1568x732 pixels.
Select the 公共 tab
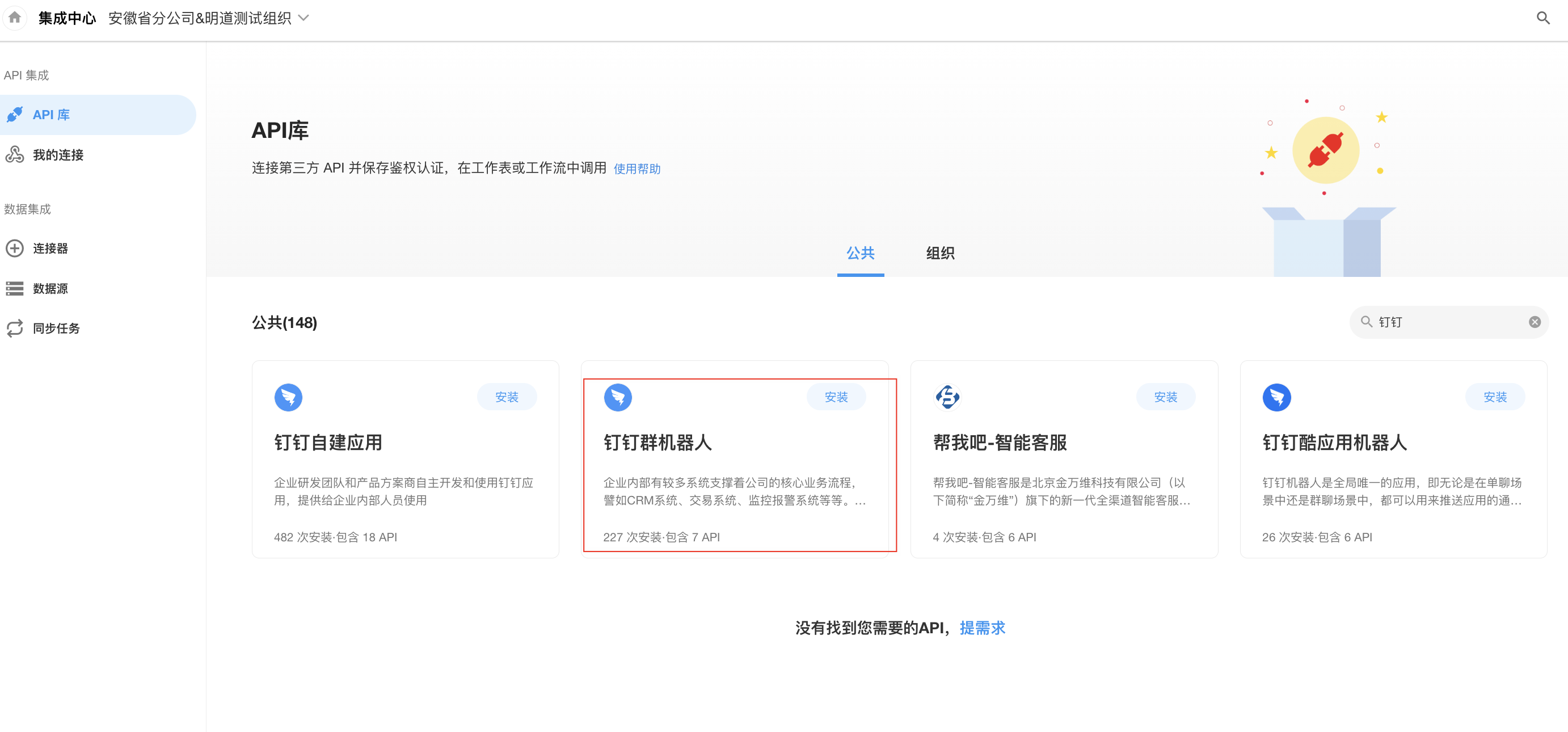(x=860, y=253)
